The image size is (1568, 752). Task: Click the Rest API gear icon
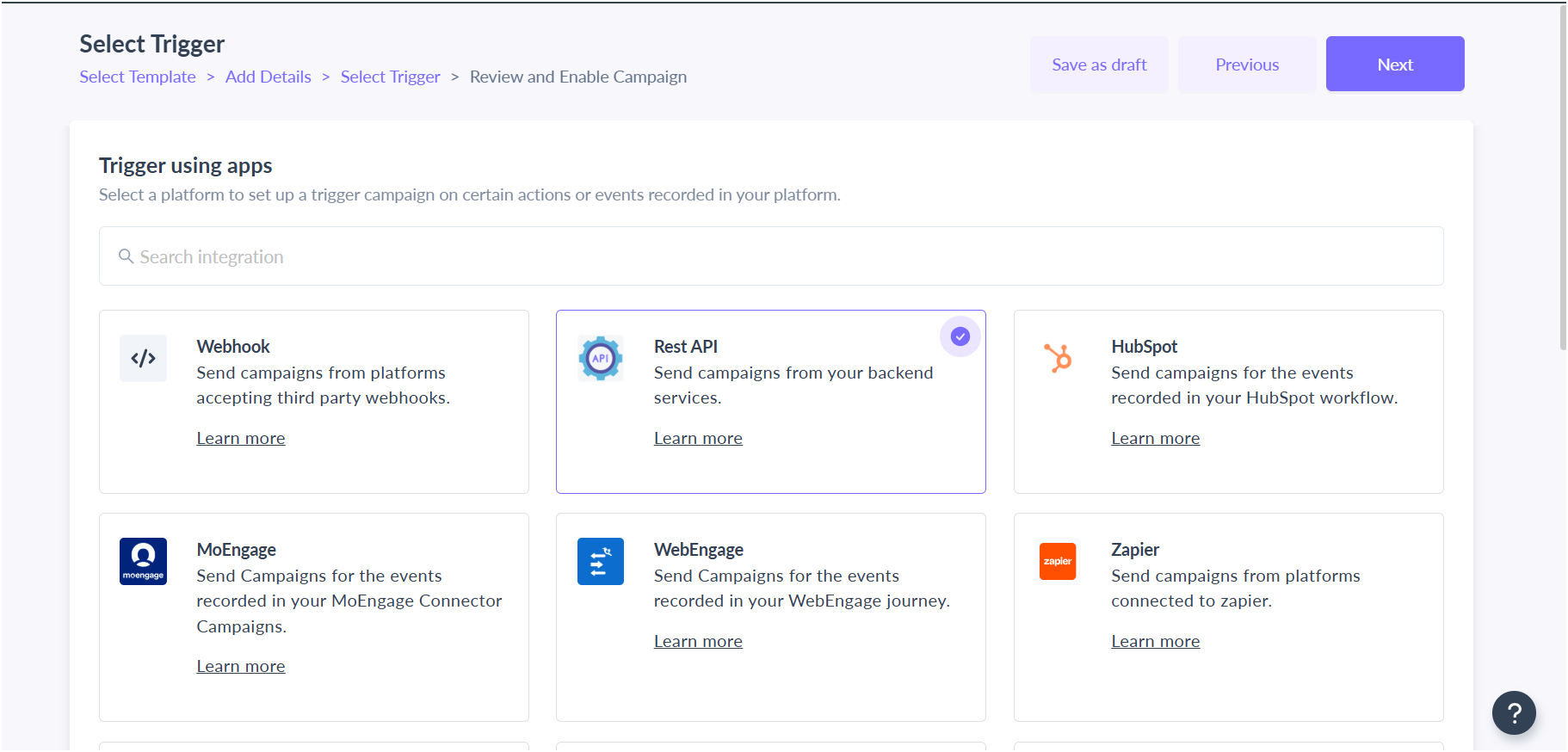coord(601,358)
